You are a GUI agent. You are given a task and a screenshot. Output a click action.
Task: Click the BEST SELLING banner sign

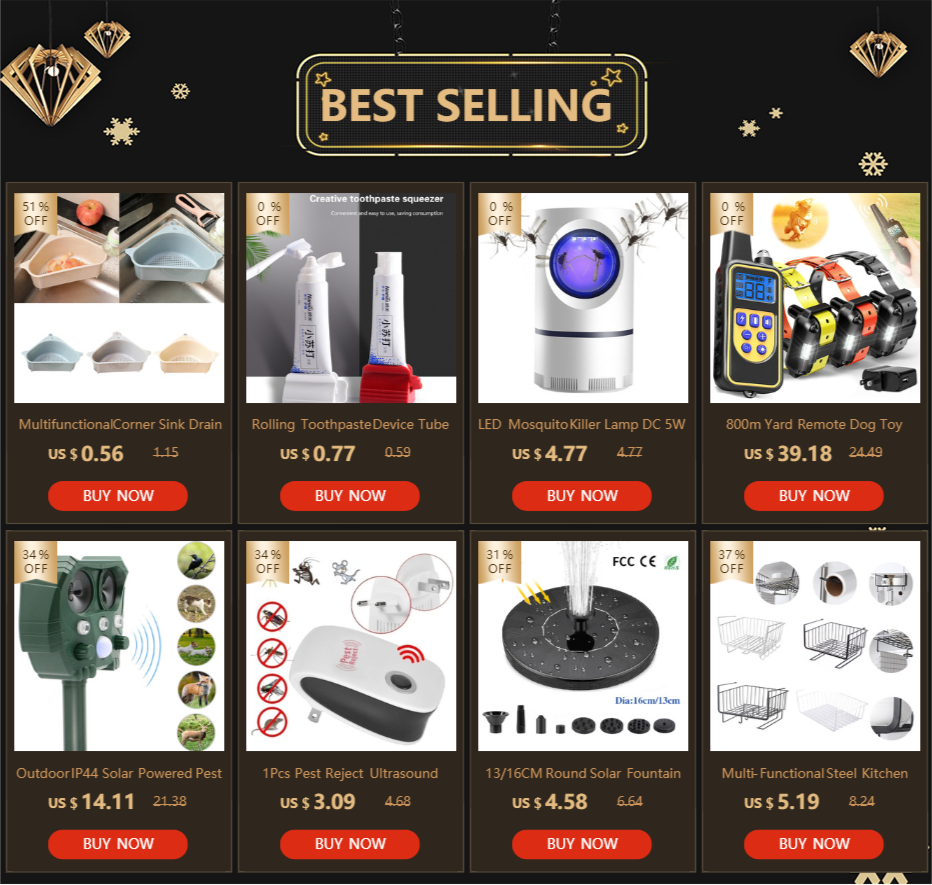click(471, 105)
